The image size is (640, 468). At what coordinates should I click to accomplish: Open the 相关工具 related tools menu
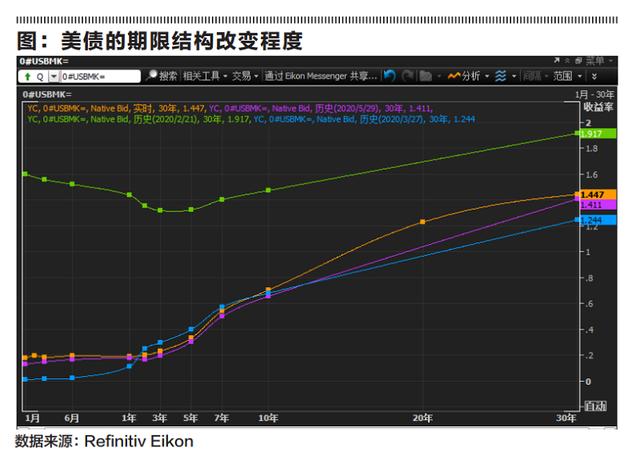(204, 76)
